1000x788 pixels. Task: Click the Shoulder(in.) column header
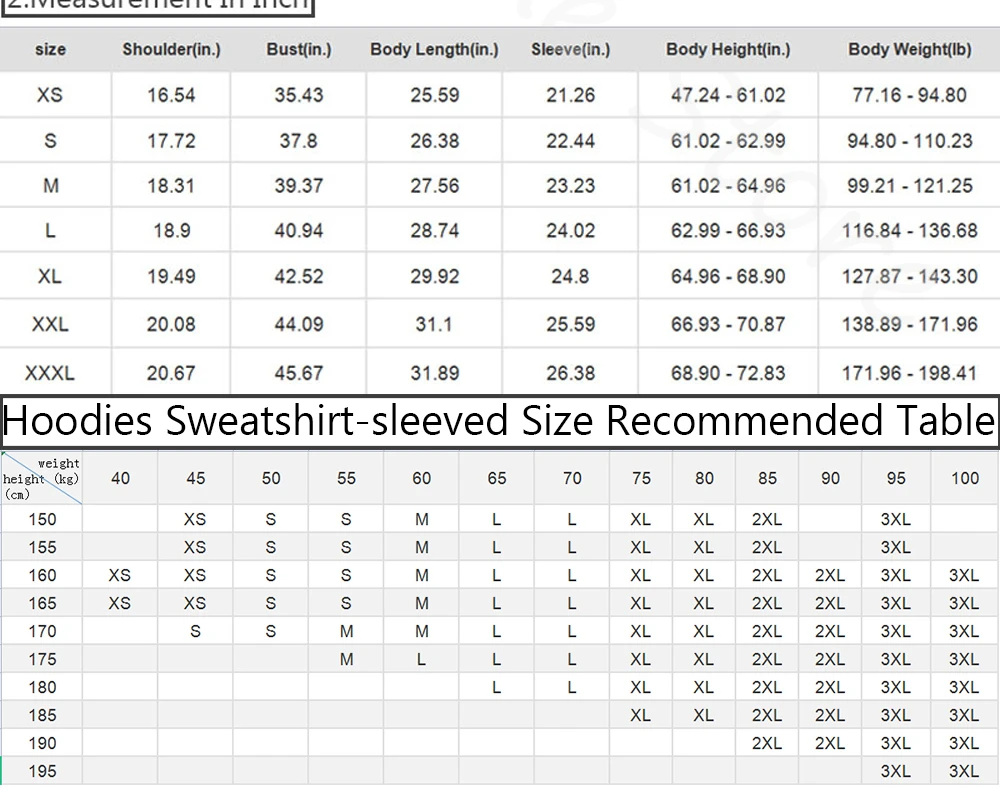click(x=171, y=50)
